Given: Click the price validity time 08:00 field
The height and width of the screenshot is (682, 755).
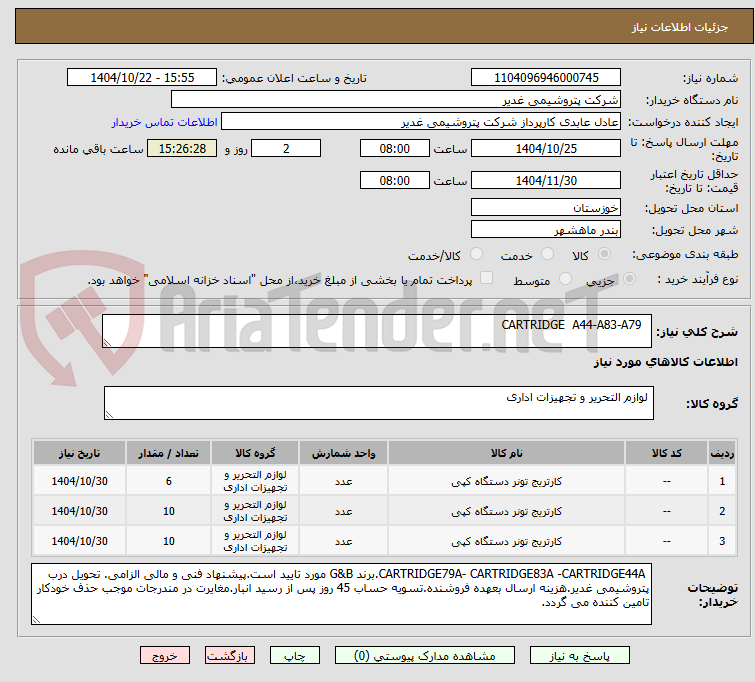Looking at the screenshot, I should click(x=394, y=180).
